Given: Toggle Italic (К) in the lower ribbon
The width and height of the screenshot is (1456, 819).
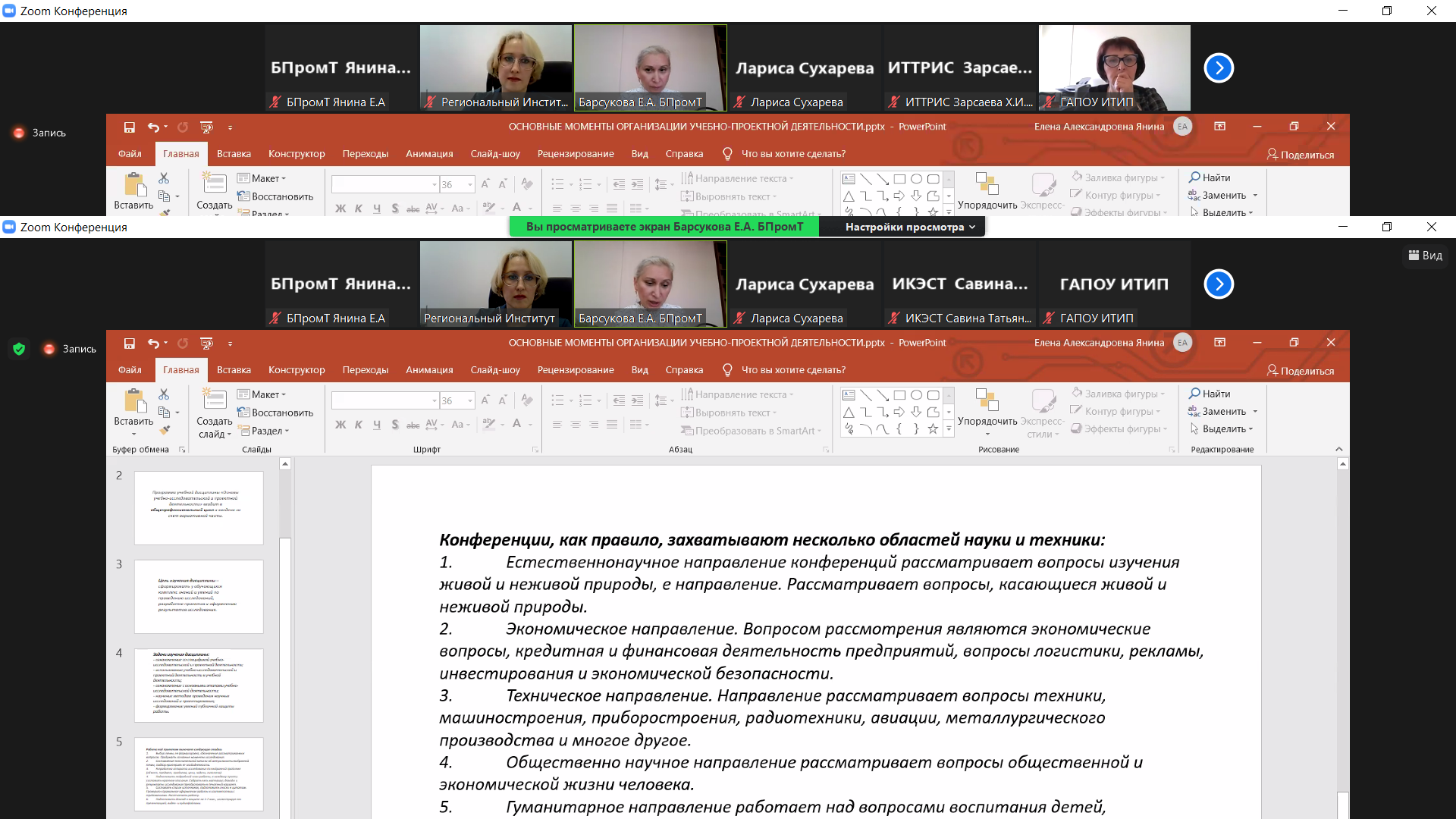Looking at the screenshot, I should click(359, 425).
